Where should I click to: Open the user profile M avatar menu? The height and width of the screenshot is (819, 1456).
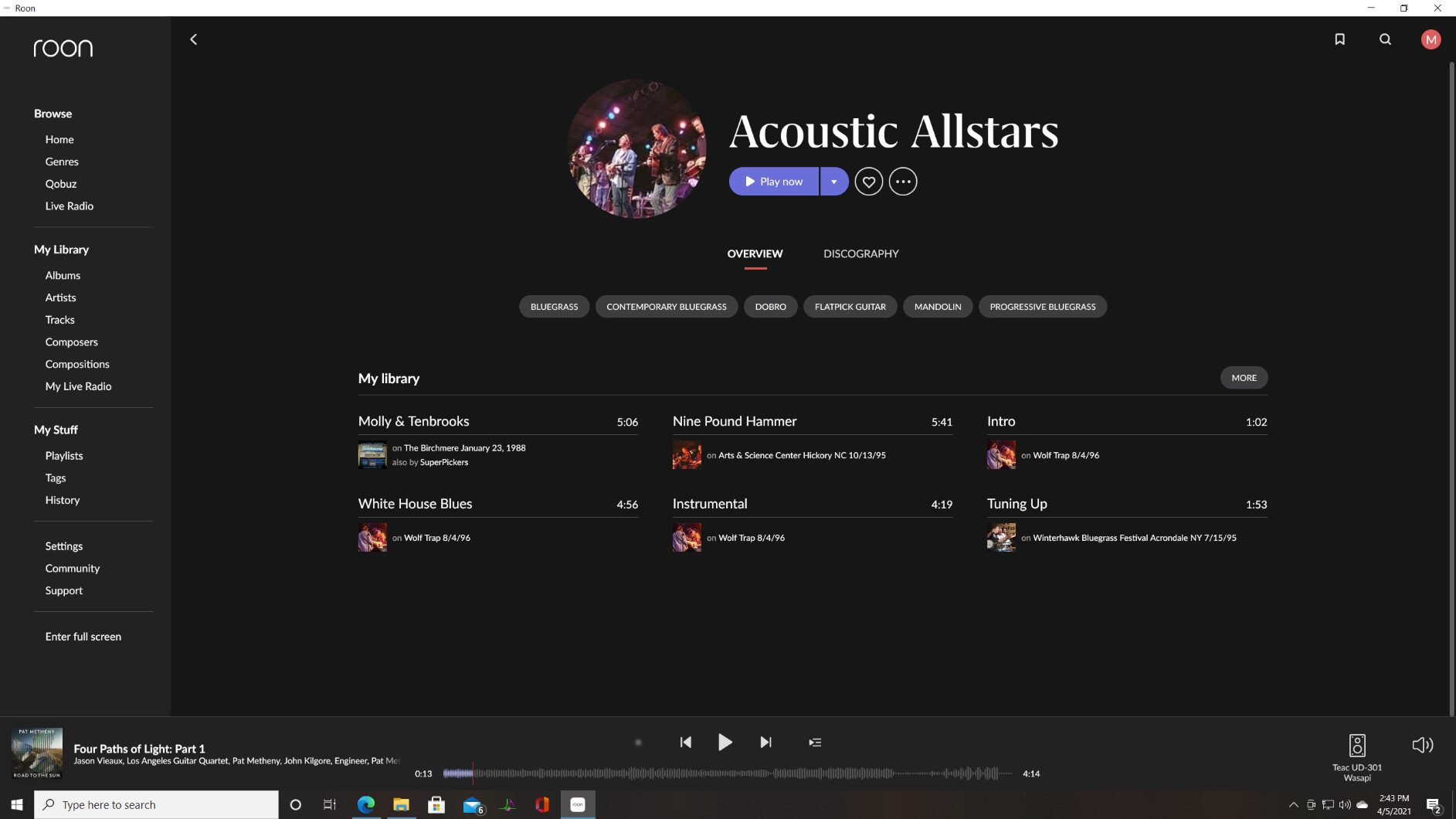tap(1431, 39)
